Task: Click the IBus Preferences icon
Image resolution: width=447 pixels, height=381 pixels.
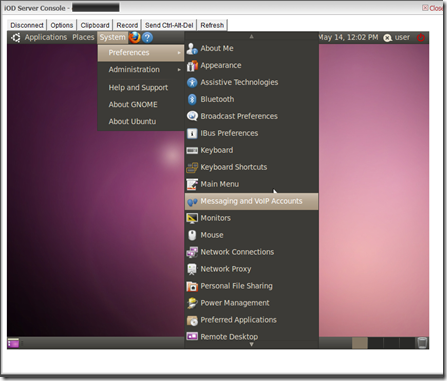Action: pyautogui.click(x=192, y=133)
